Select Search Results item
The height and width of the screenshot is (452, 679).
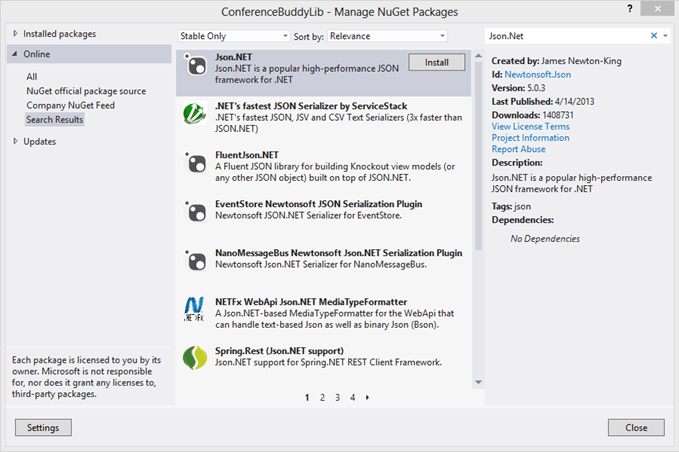55,119
